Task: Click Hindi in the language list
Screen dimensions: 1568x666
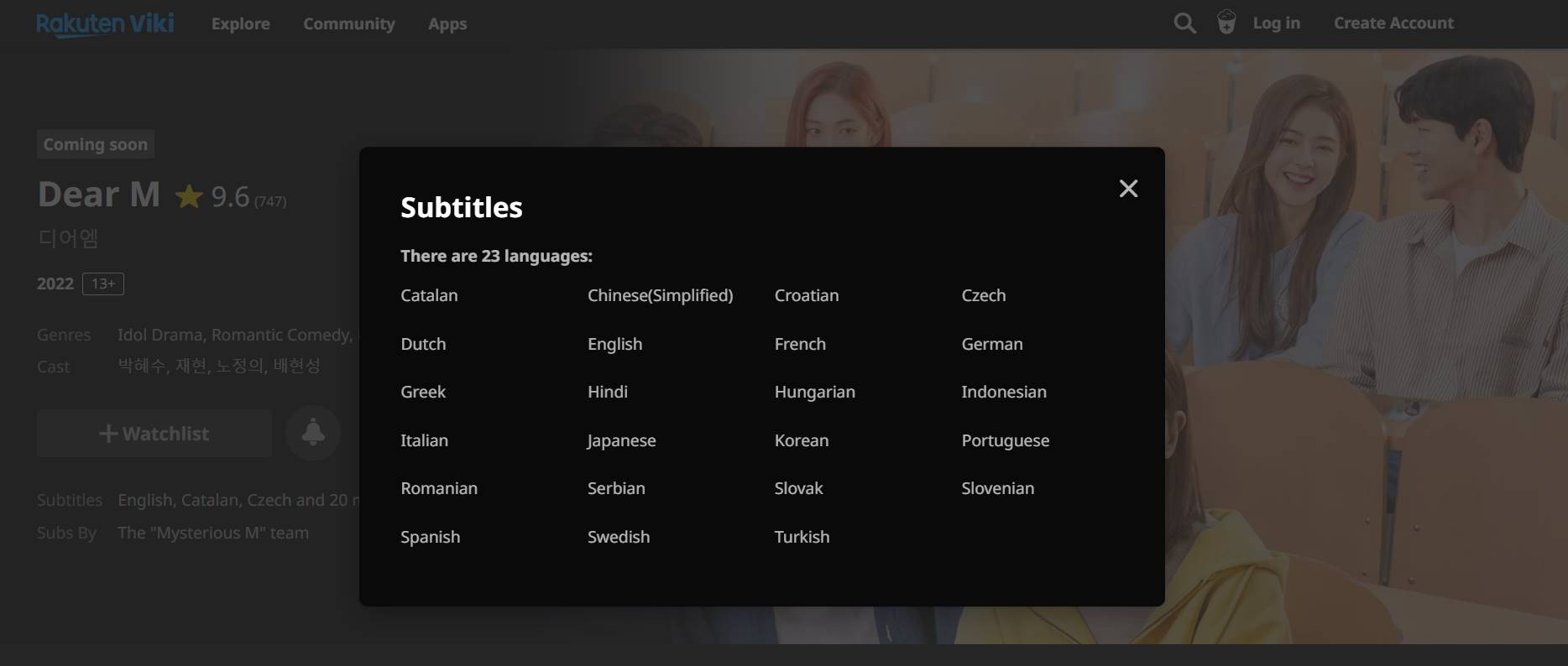Action: [x=608, y=392]
